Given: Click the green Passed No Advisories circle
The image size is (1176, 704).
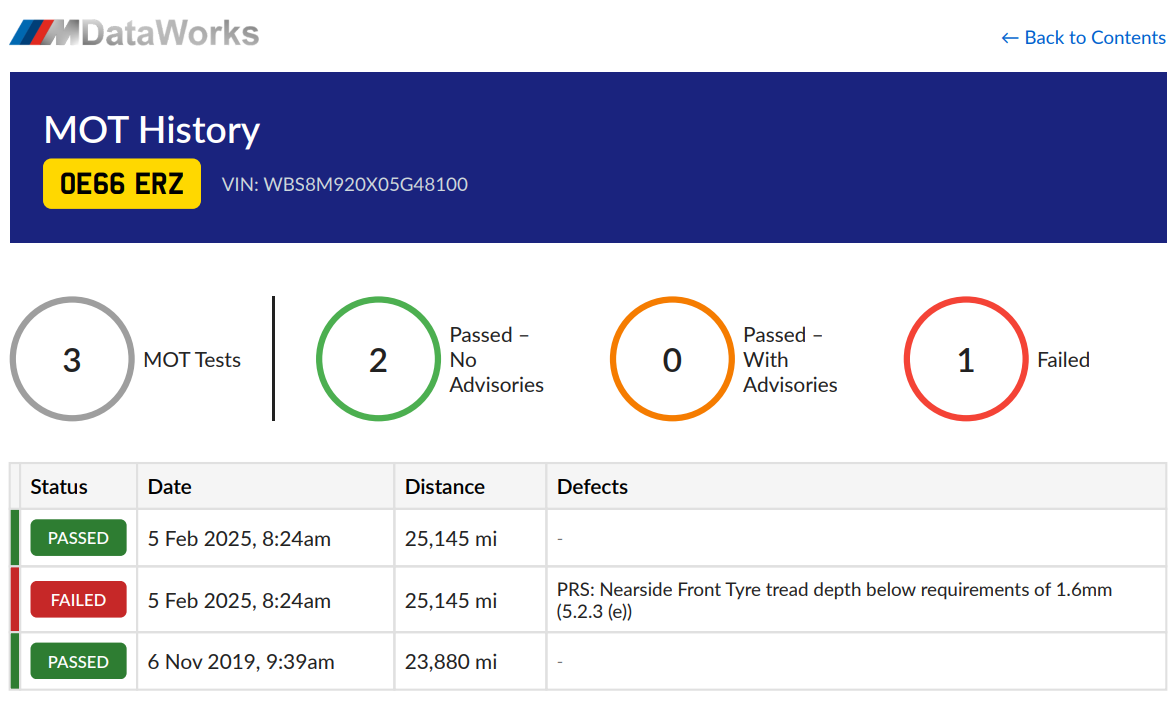Looking at the screenshot, I should tap(378, 360).
